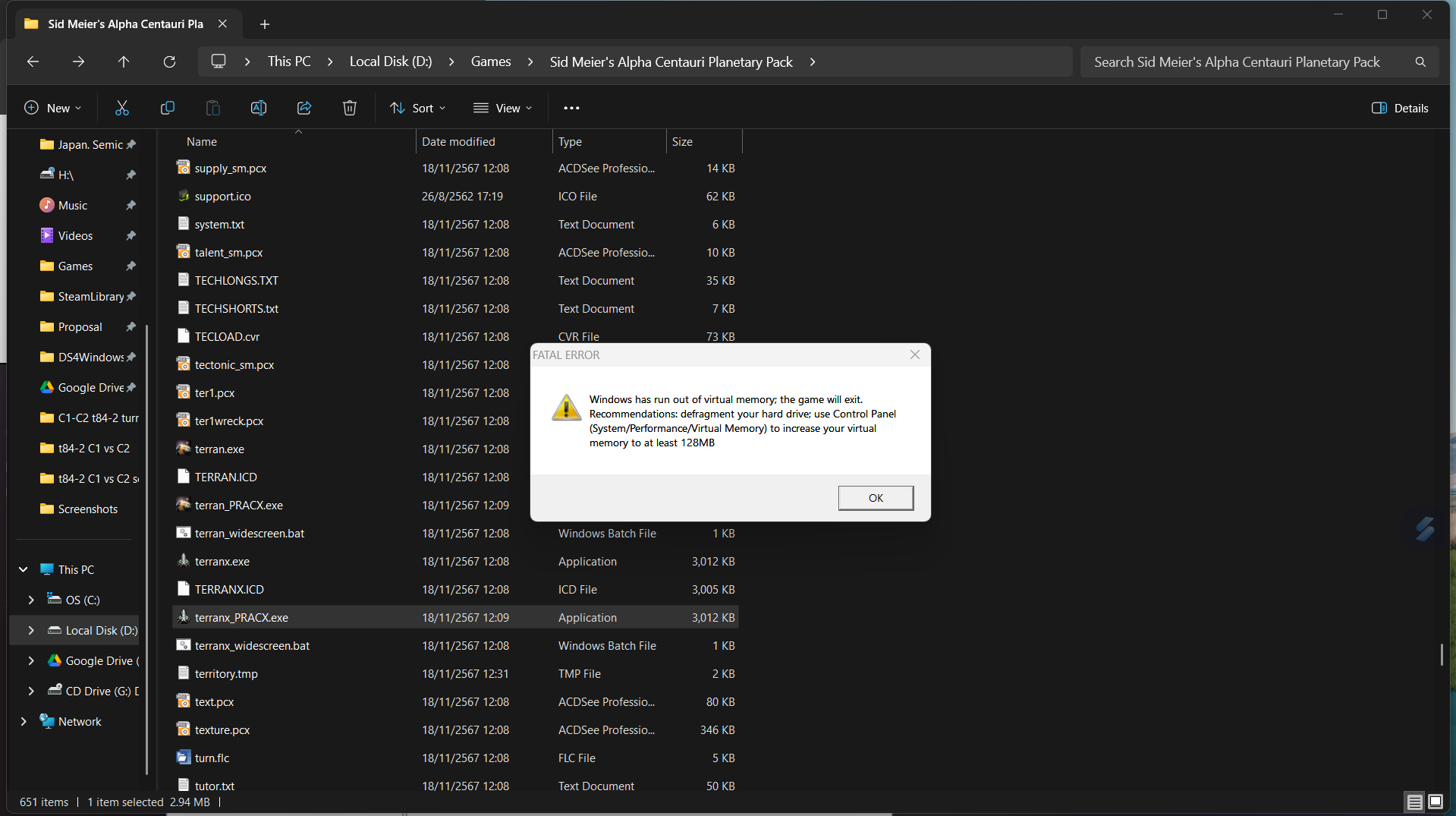Close the Alpha Centaurus Explorer tab
1456x816 pixels.
point(222,24)
